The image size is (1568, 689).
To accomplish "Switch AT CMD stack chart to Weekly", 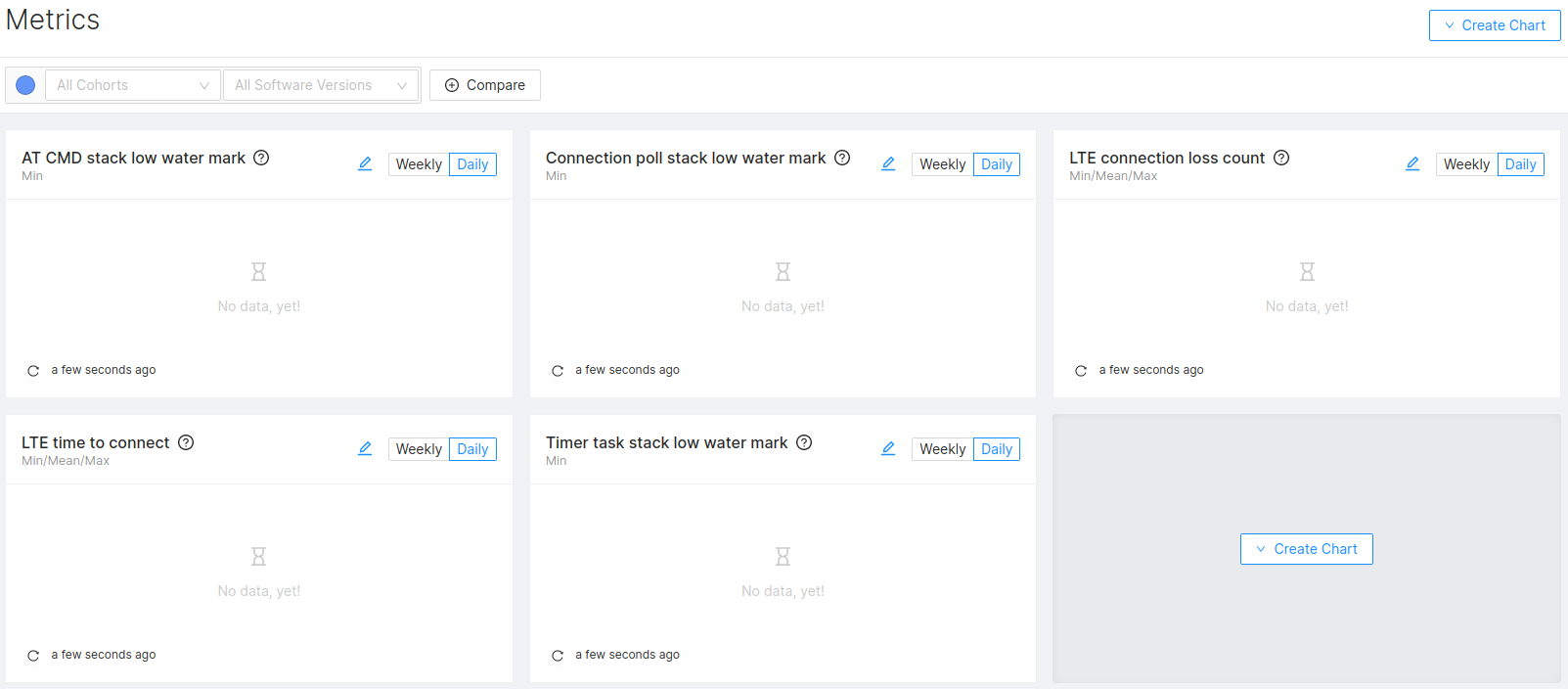I will tap(419, 164).
